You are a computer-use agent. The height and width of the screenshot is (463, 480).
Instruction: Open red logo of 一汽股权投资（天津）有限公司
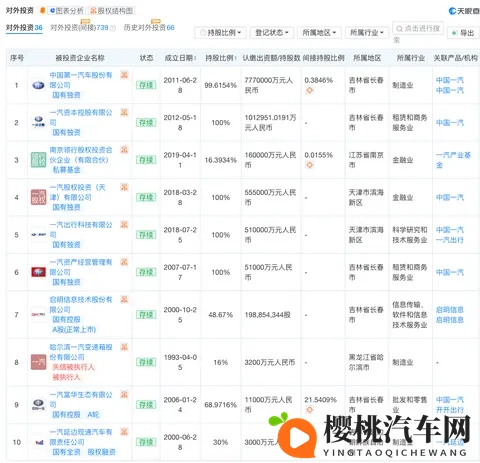38,197
